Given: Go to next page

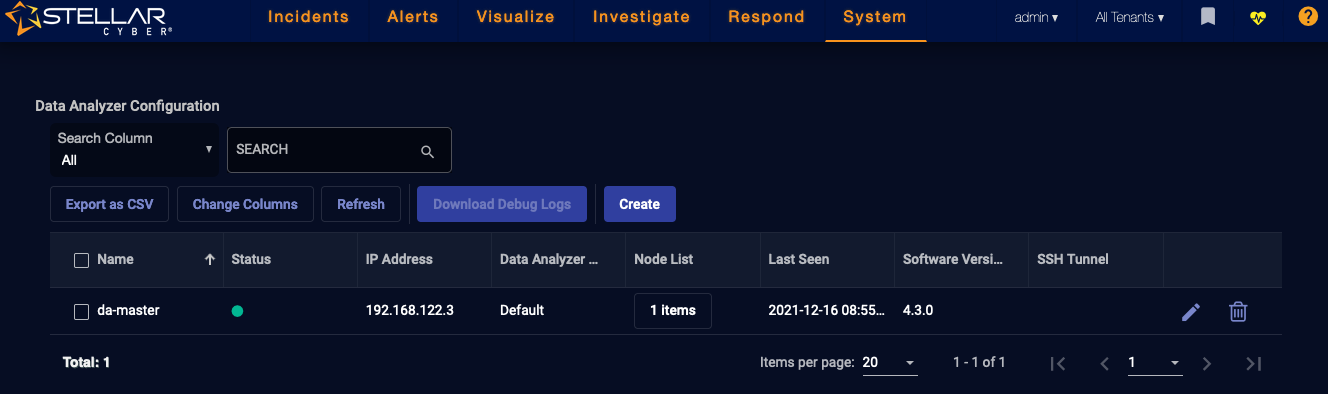Looking at the screenshot, I should [1207, 363].
